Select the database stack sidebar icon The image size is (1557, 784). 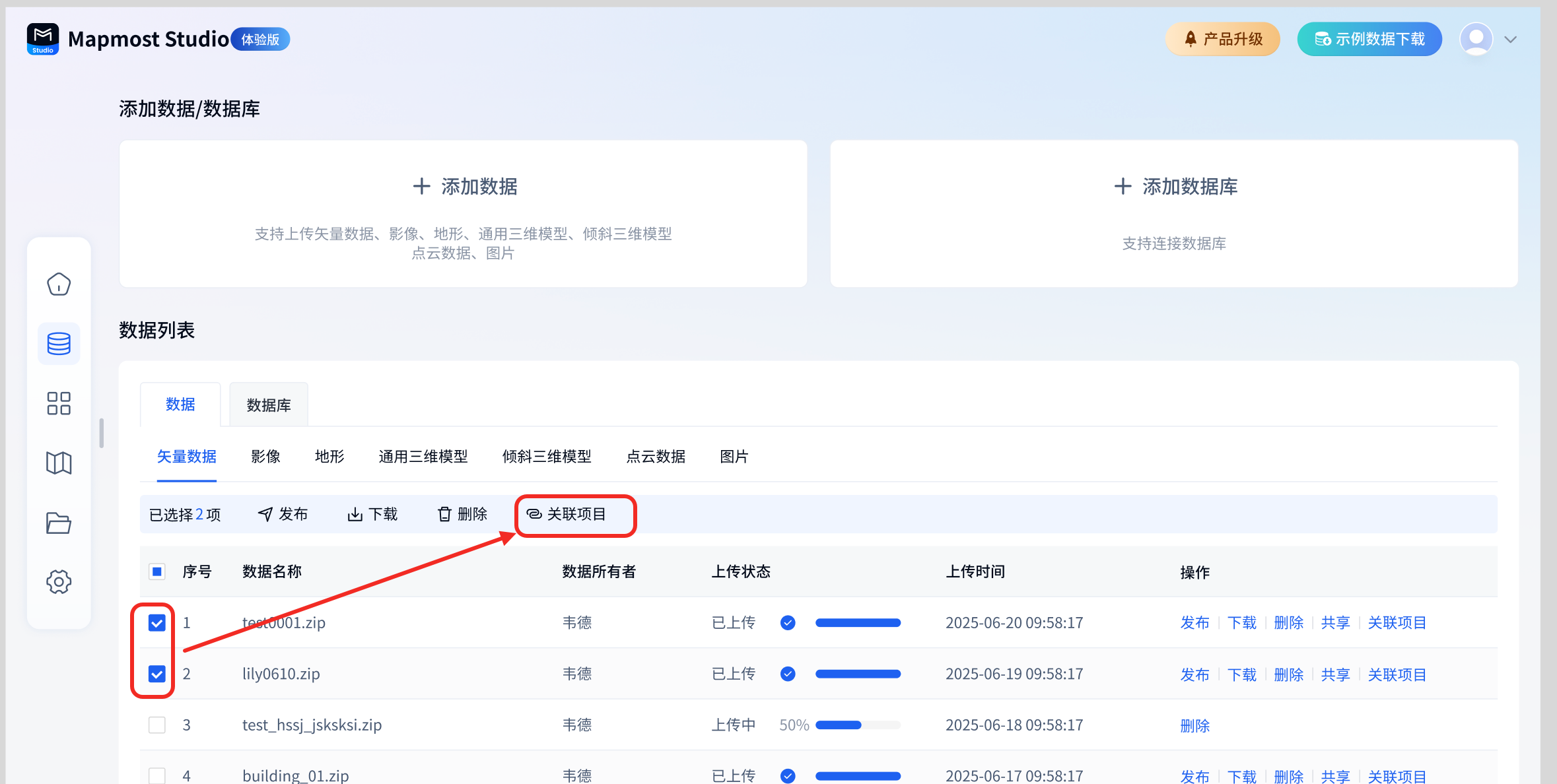coord(59,344)
